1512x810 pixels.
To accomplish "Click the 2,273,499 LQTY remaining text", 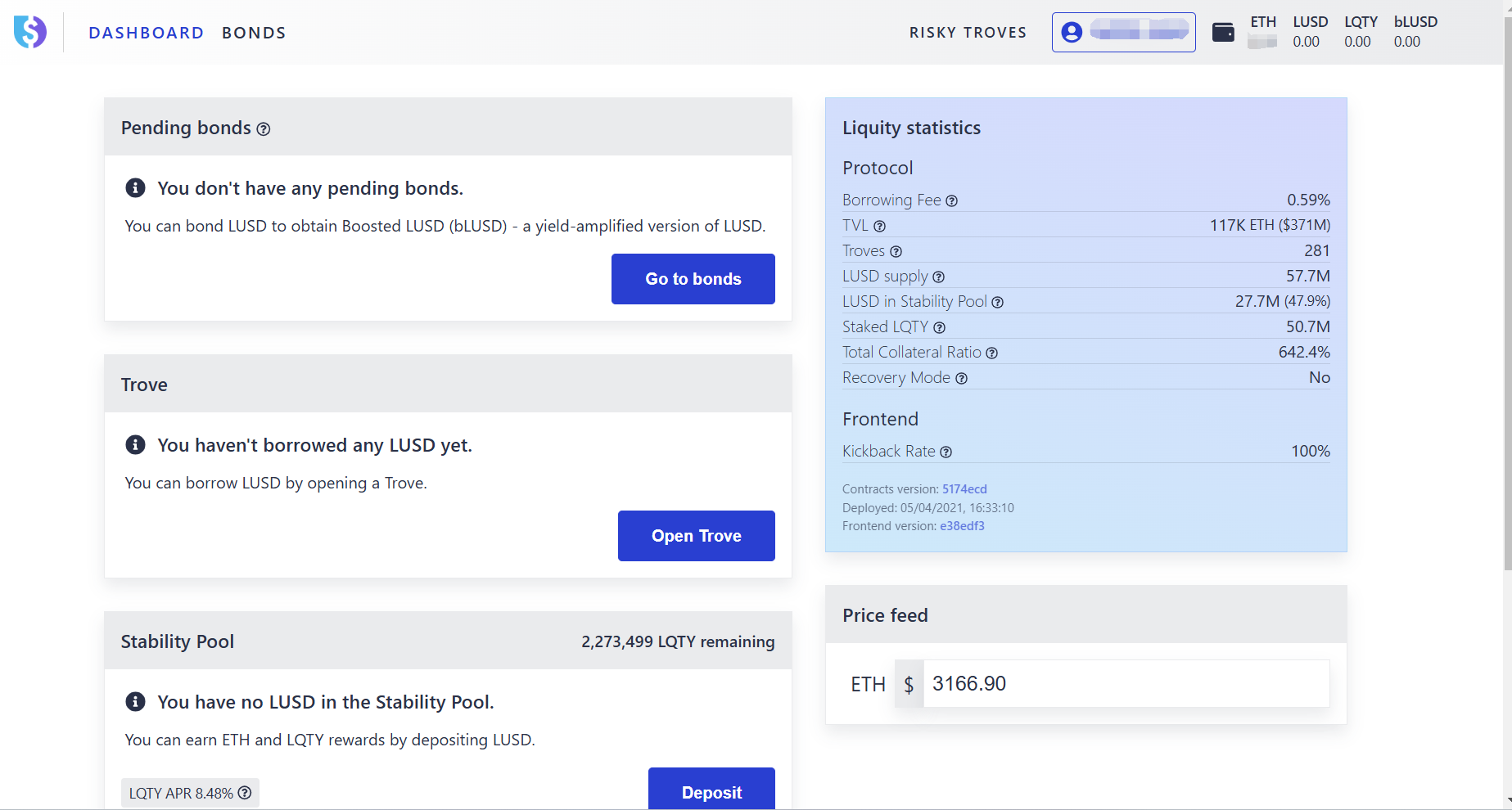I will pyautogui.click(x=678, y=641).
